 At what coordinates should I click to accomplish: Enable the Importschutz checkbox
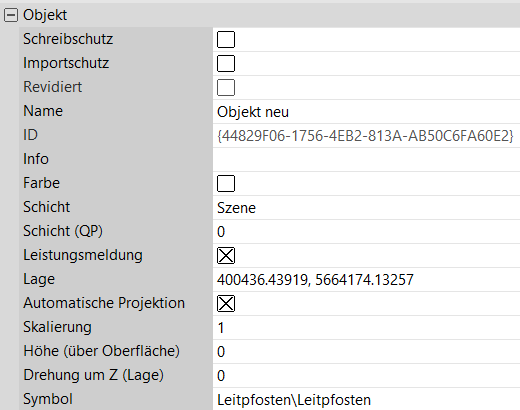point(226,64)
